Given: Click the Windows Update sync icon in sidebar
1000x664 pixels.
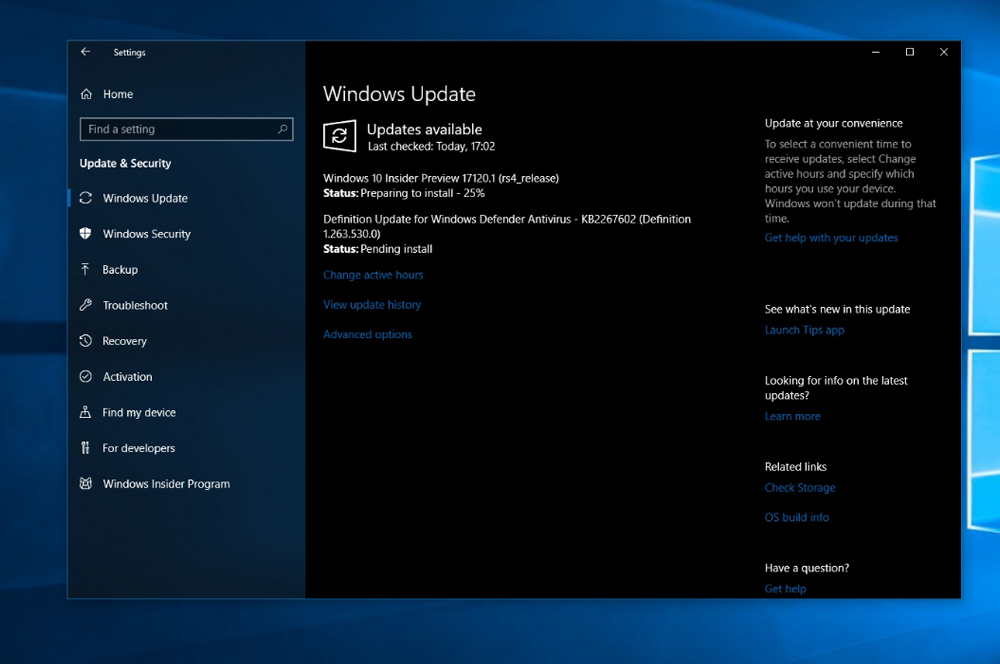Looking at the screenshot, I should coord(85,198).
